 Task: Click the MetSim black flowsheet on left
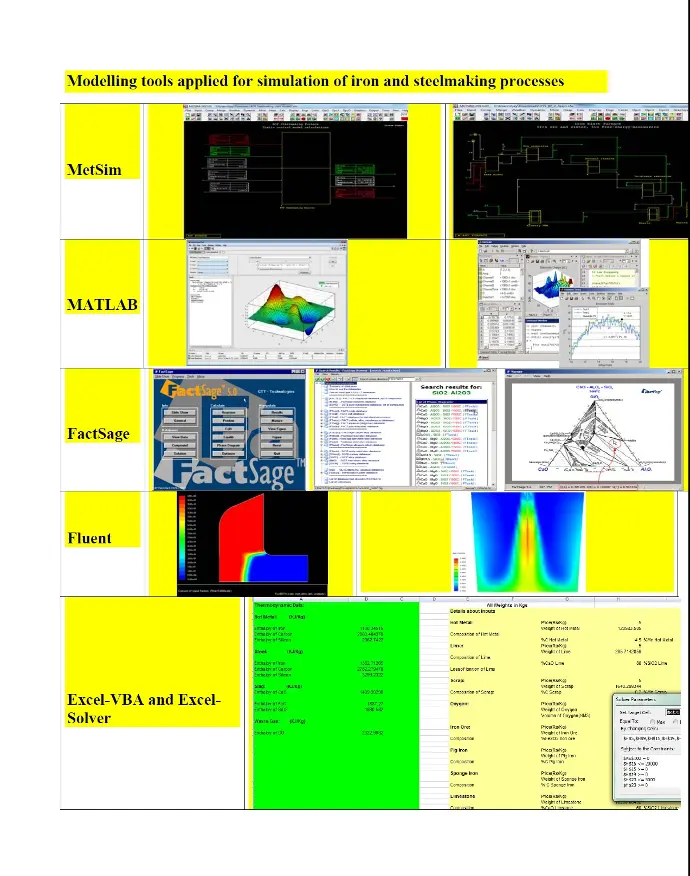(295, 170)
